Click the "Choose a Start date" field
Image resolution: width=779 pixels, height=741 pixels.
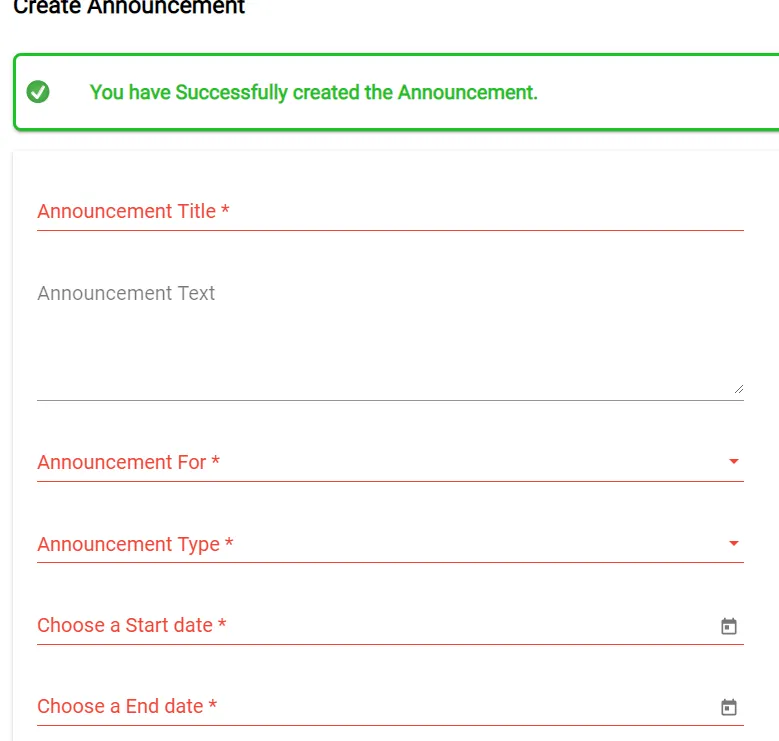coord(124,625)
